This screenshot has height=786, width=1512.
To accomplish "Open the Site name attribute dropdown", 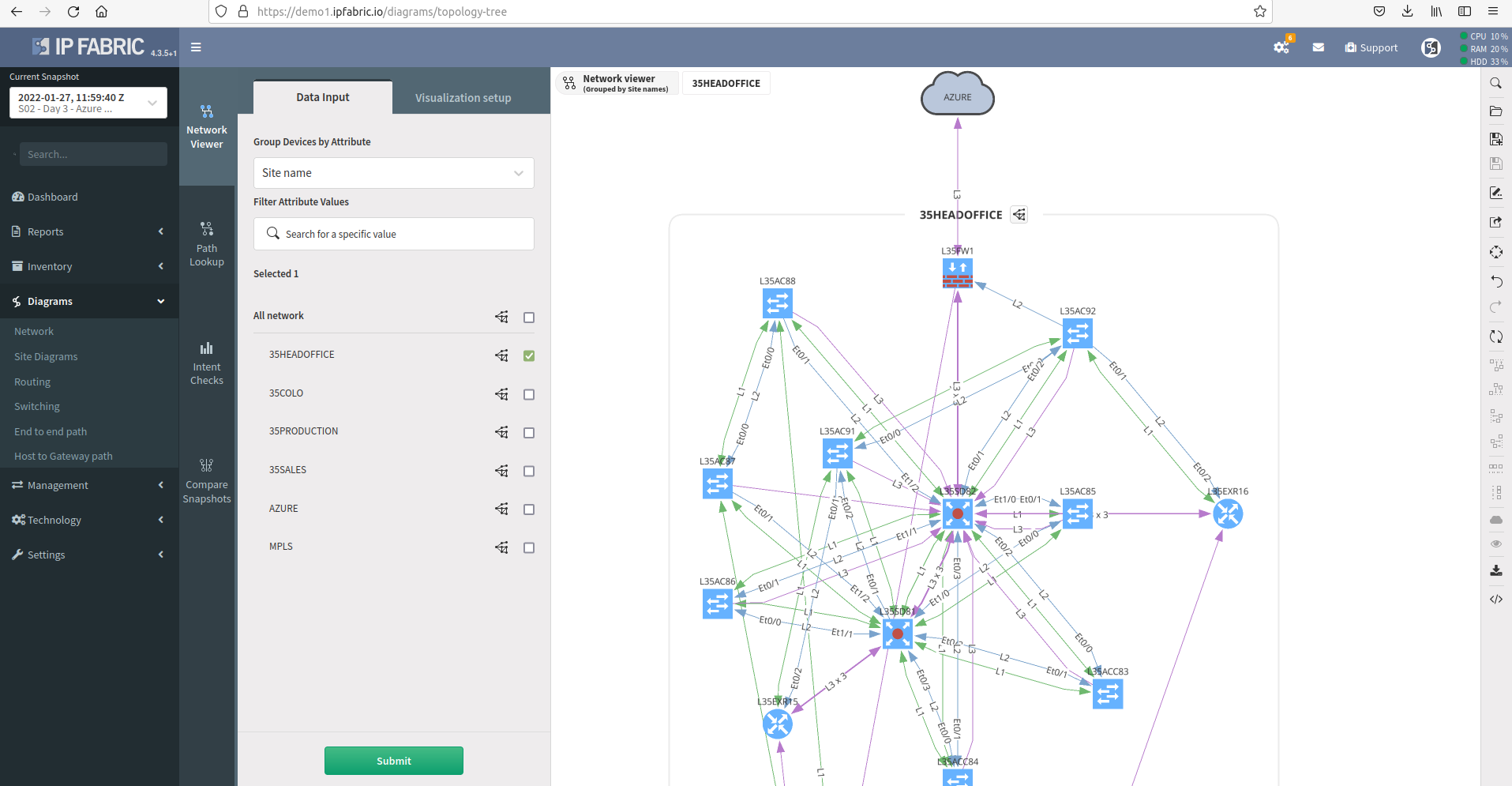I will [393, 173].
